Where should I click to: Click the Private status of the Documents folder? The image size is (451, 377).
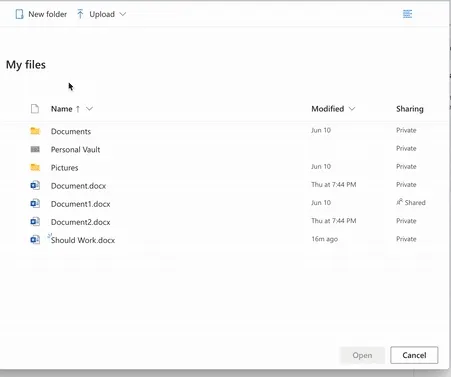[x=406, y=130]
